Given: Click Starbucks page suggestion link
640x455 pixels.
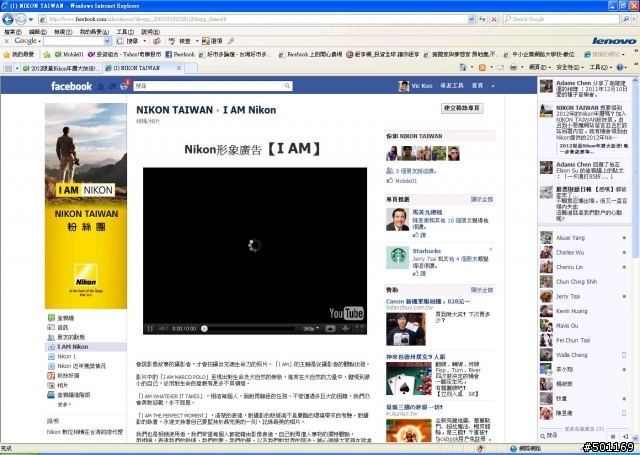Looking at the screenshot, I should (427, 251).
